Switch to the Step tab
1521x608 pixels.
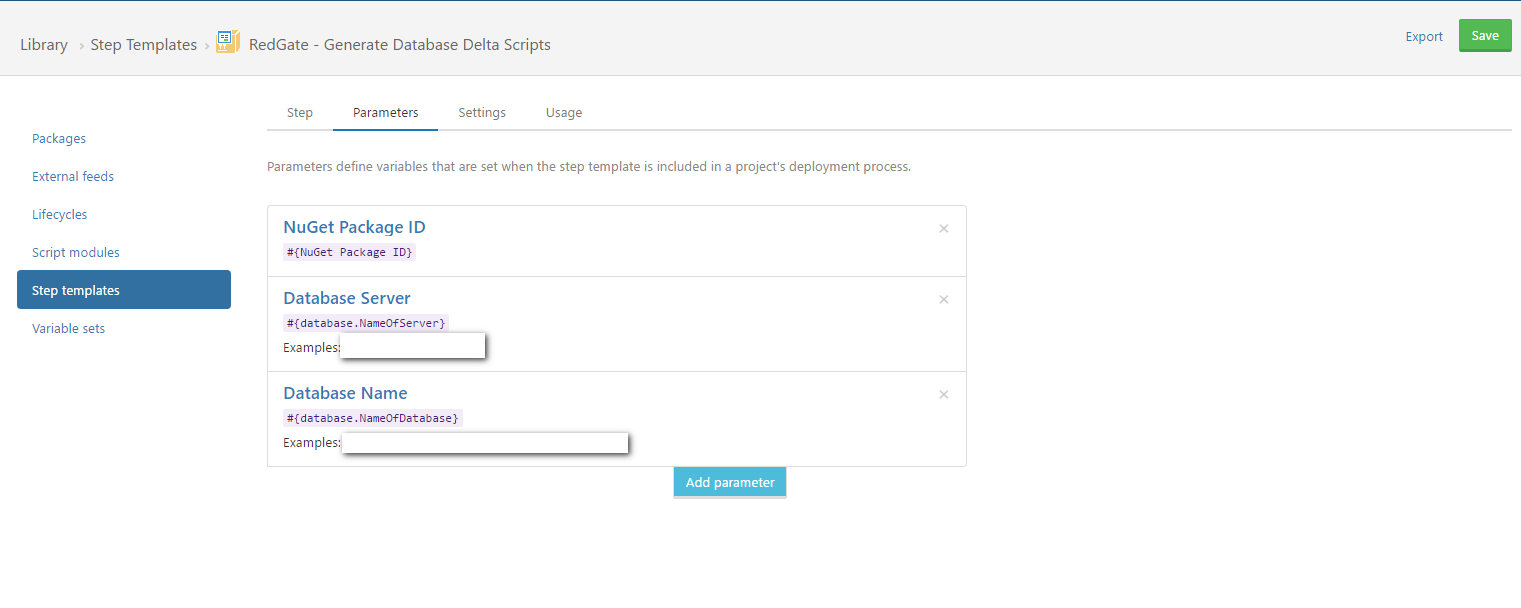click(300, 113)
